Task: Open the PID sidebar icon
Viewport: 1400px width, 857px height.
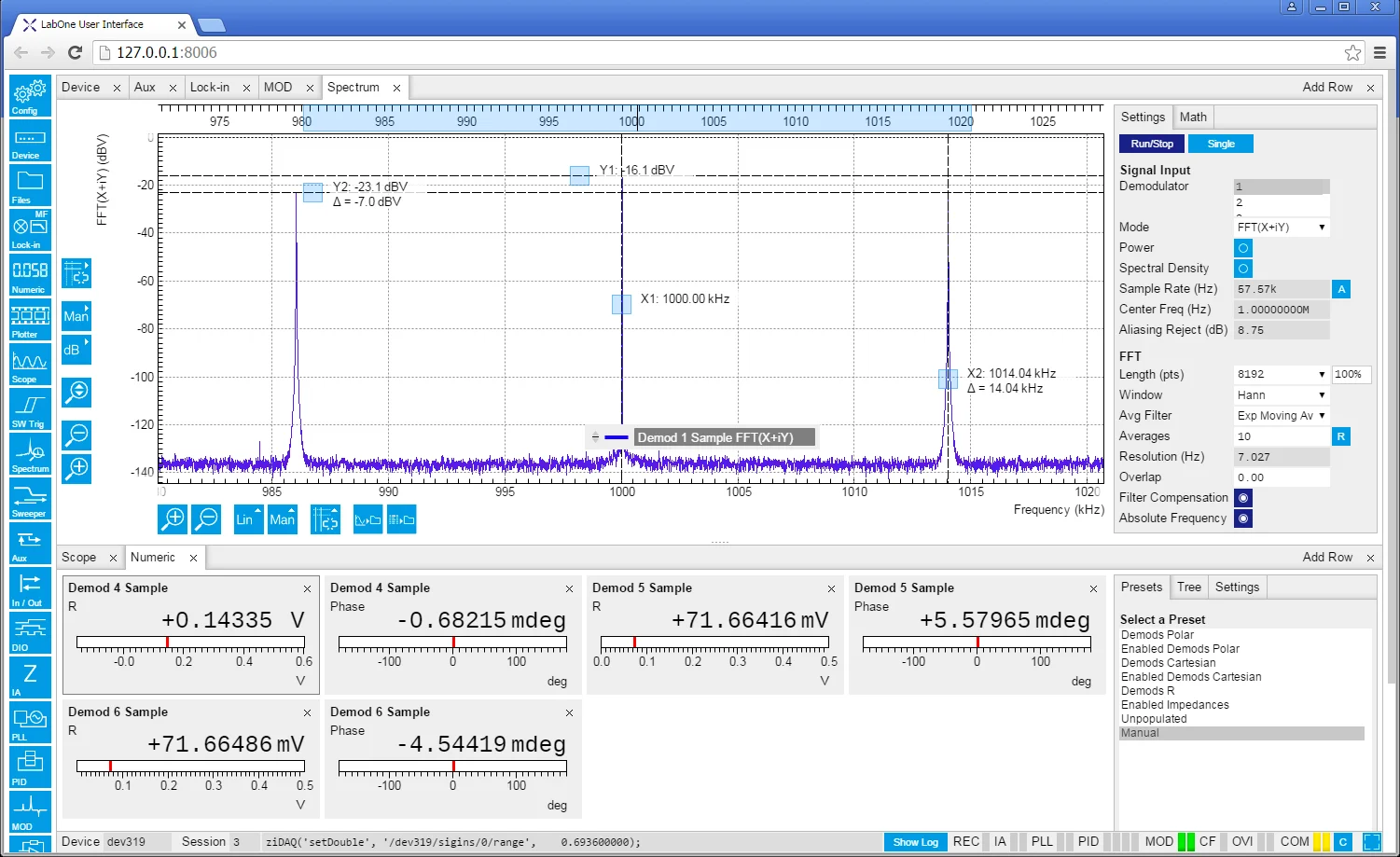Action: click(x=30, y=767)
